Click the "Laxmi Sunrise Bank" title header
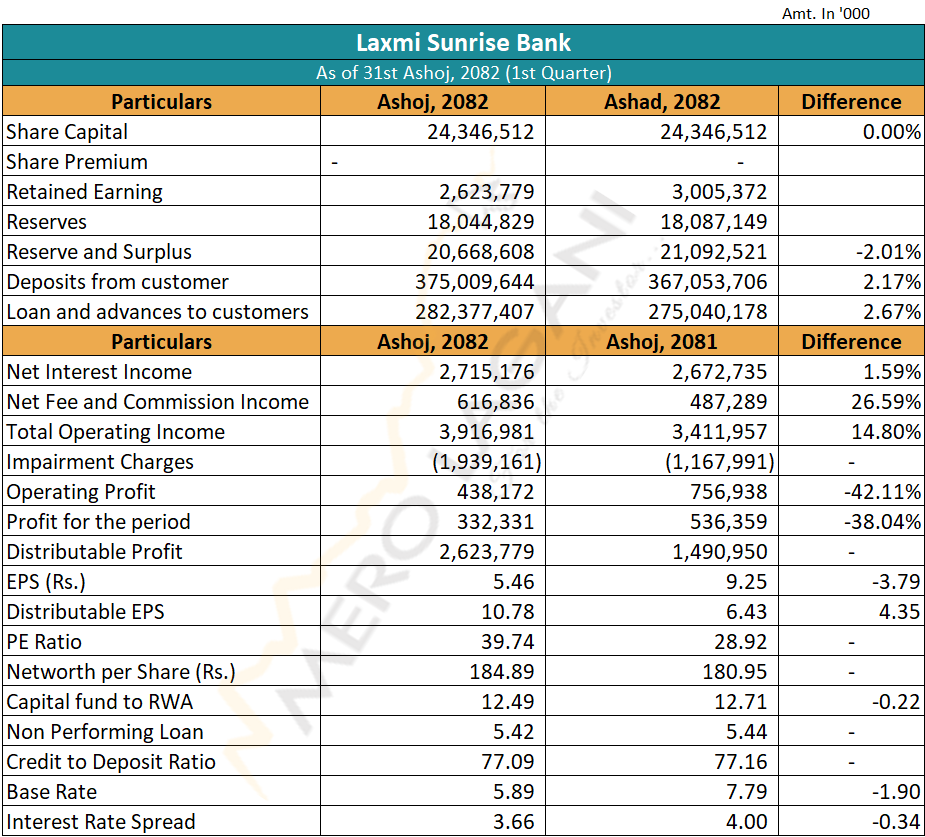 point(463,43)
